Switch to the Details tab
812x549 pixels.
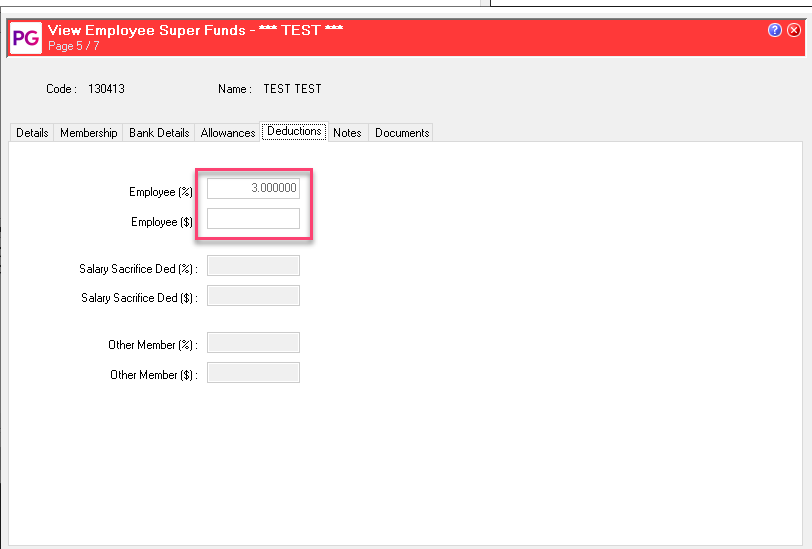click(x=32, y=133)
